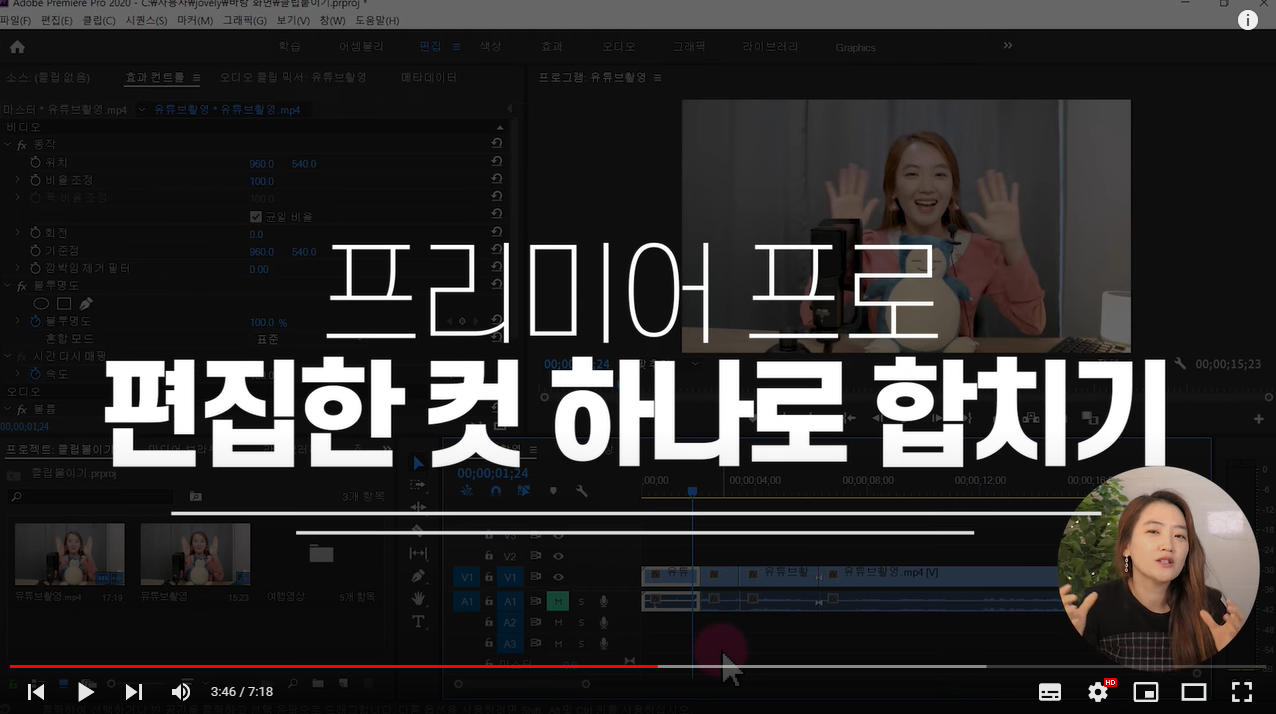
Task: Solo the A2 track
Action: coord(581,623)
